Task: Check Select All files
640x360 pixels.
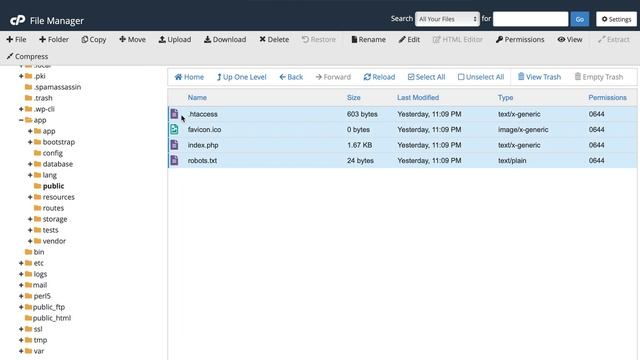Action: tap(427, 77)
